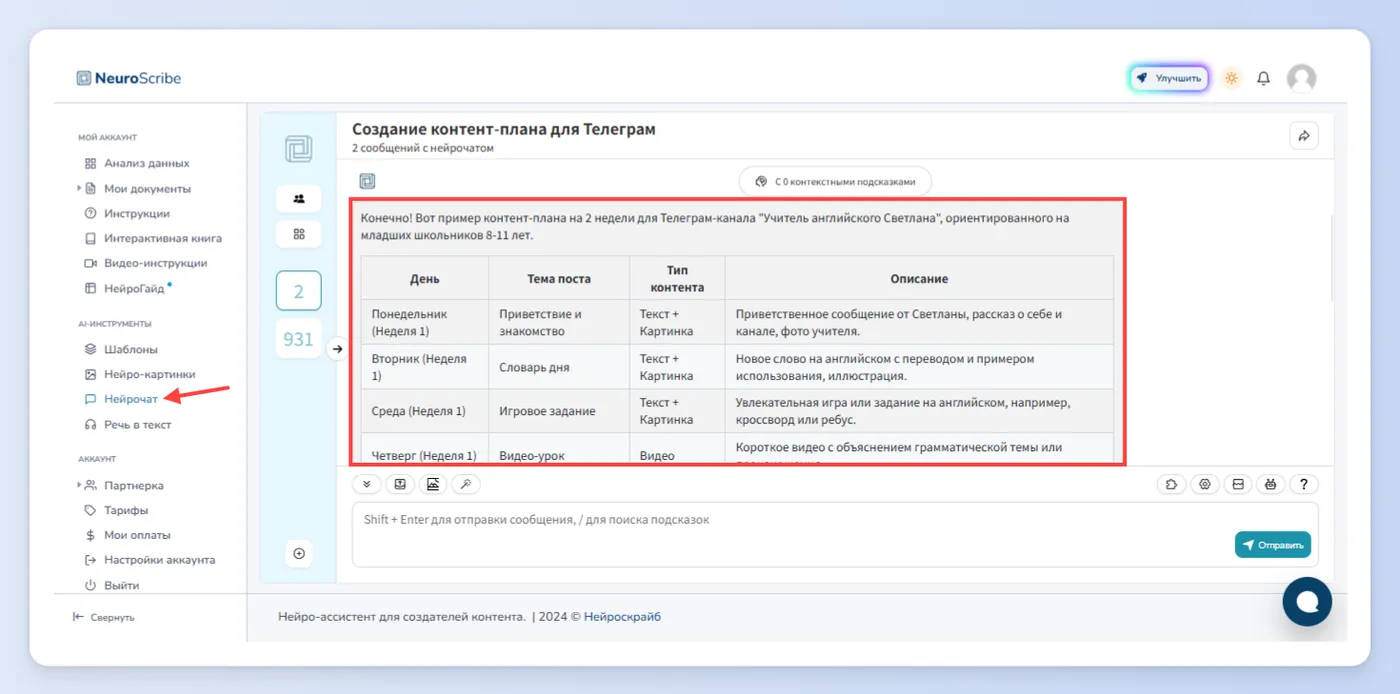Click the Улучшить upgrade button
This screenshot has height=694, width=1400.
click(x=1168, y=78)
